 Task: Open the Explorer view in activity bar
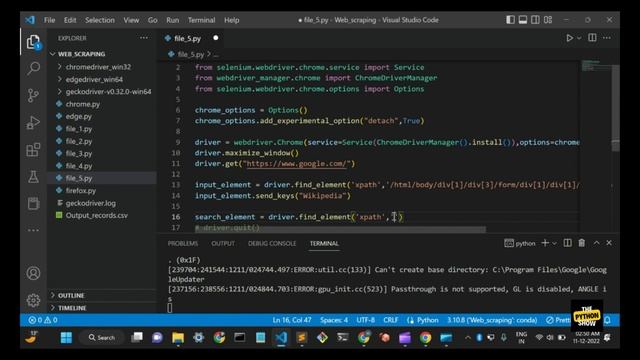point(33,42)
